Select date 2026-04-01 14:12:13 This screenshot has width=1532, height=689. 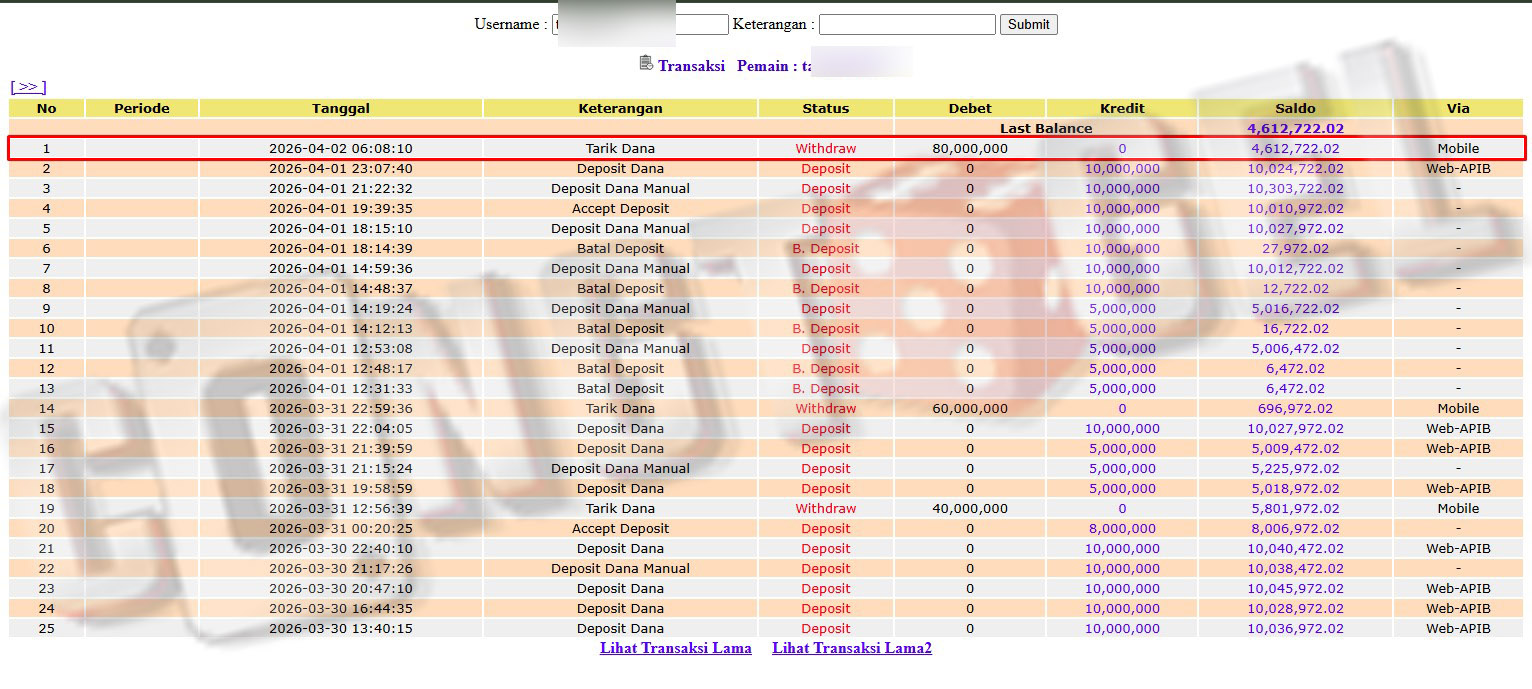pos(341,328)
